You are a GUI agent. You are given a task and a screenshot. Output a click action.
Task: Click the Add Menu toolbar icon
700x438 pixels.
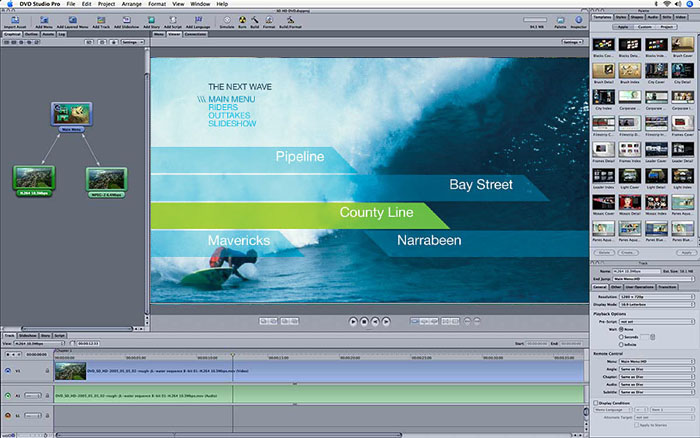[44, 20]
